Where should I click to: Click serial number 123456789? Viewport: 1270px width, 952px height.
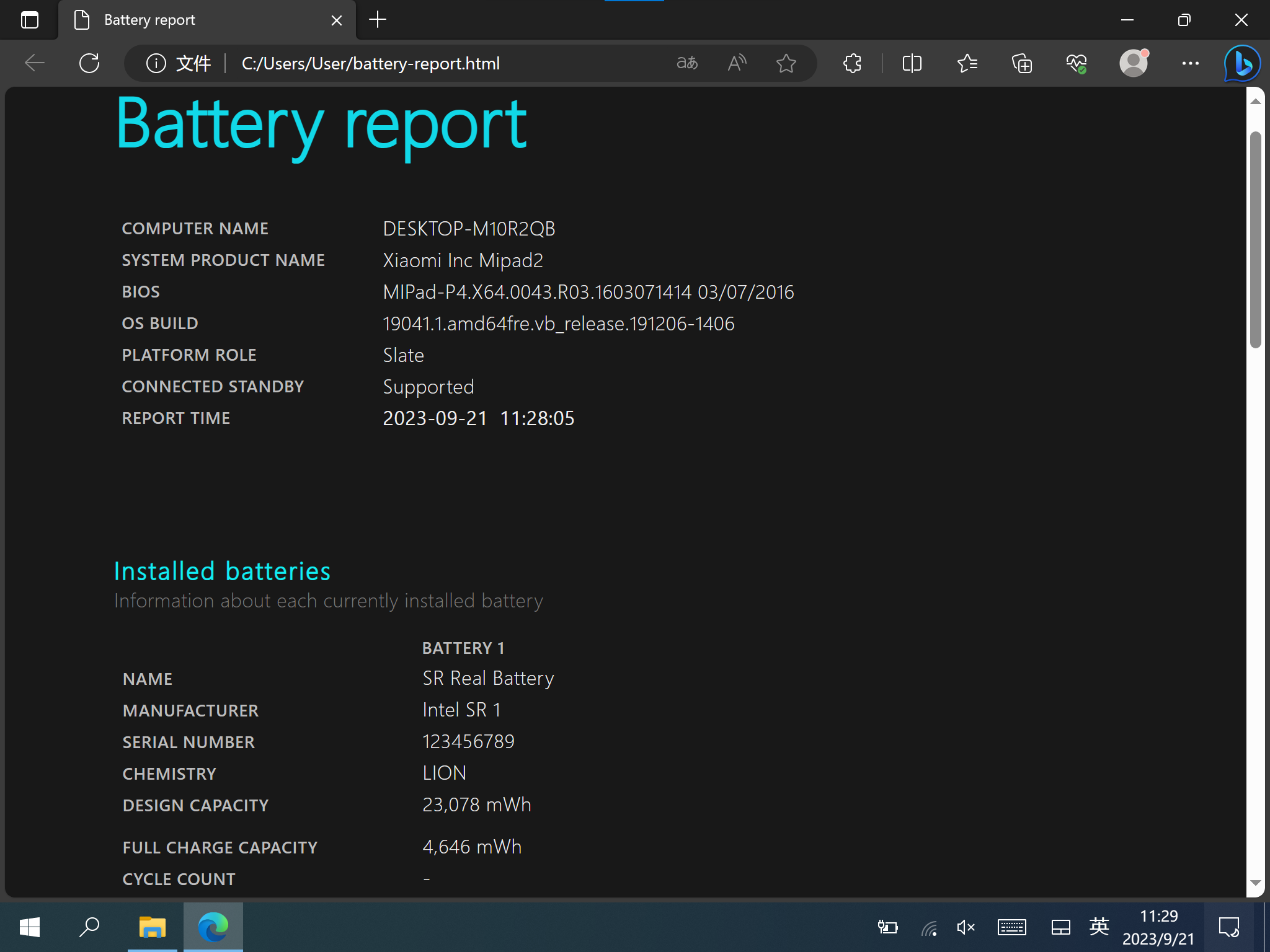pyautogui.click(x=468, y=742)
